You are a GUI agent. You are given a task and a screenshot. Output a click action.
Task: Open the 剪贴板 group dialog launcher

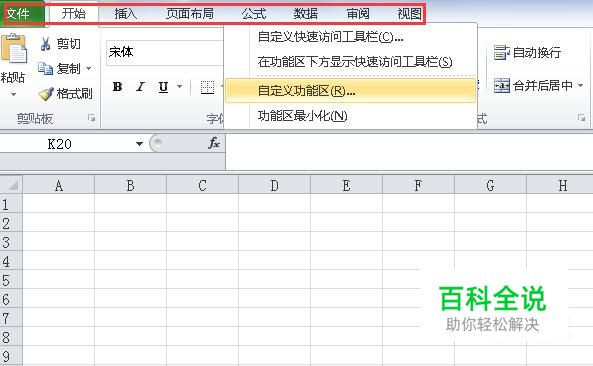click(x=92, y=118)
